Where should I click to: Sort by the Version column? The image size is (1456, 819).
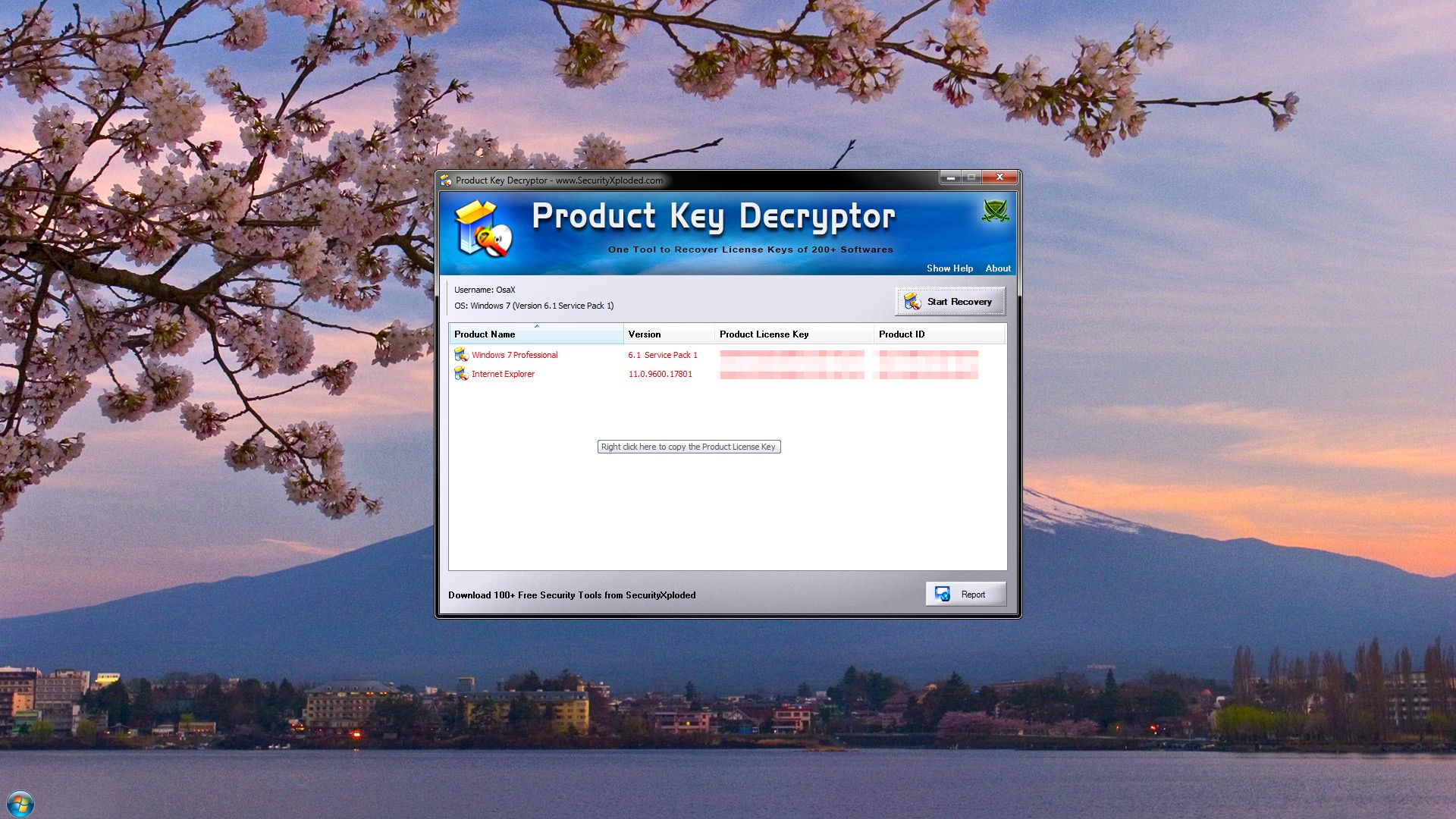coord(645,334)
